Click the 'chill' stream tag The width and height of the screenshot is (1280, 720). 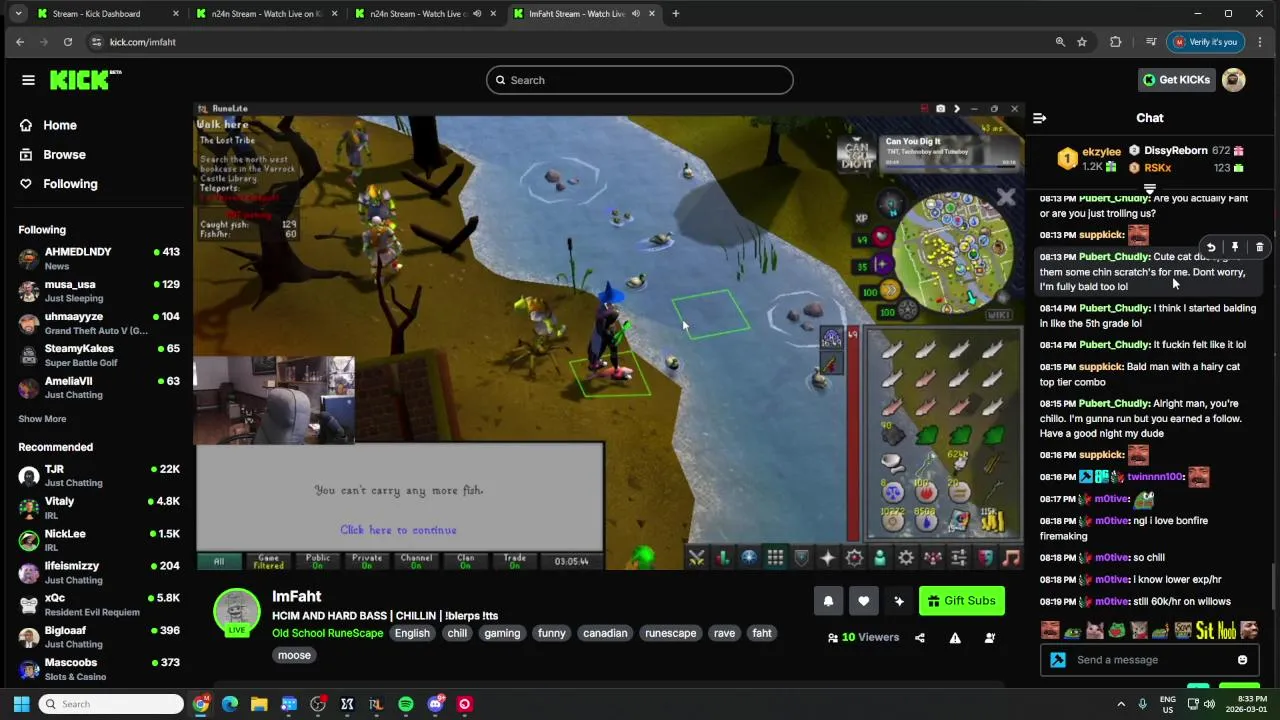[457, 633]
